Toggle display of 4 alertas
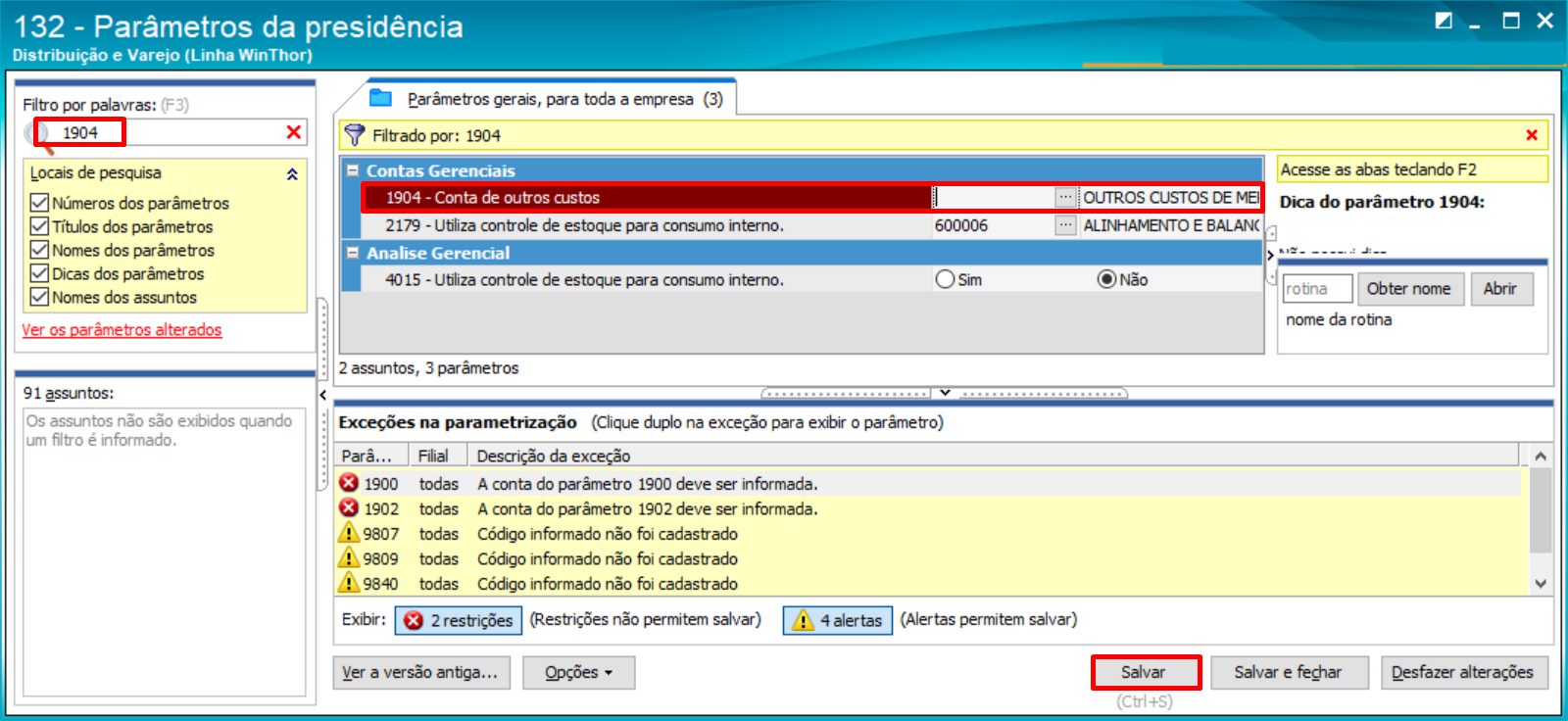 click(838, 620)
